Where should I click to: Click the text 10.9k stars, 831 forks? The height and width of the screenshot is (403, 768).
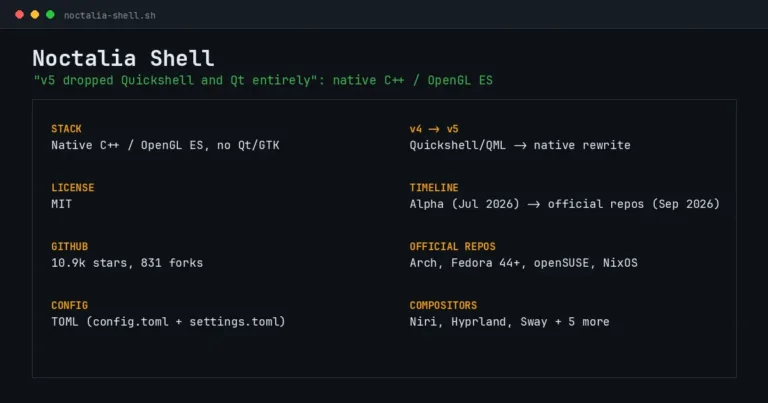(x=127, y=263)
